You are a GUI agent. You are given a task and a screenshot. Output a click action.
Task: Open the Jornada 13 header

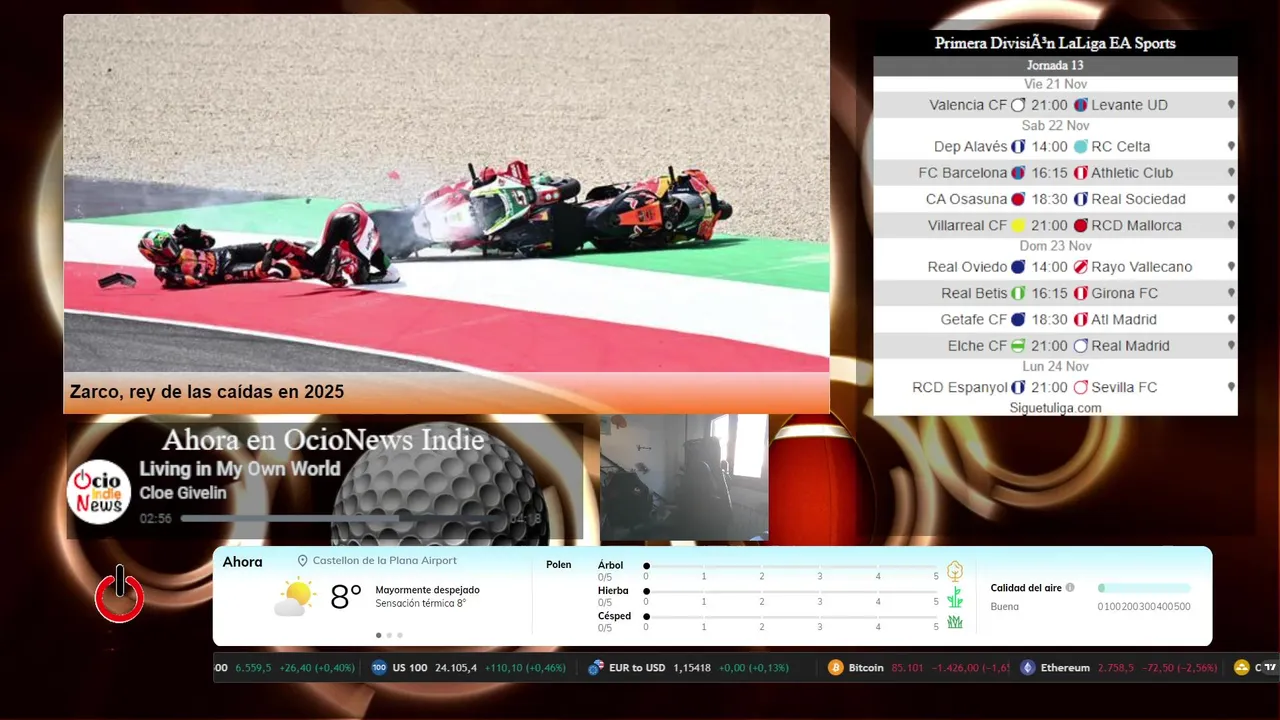click(x=1055, y=66)
